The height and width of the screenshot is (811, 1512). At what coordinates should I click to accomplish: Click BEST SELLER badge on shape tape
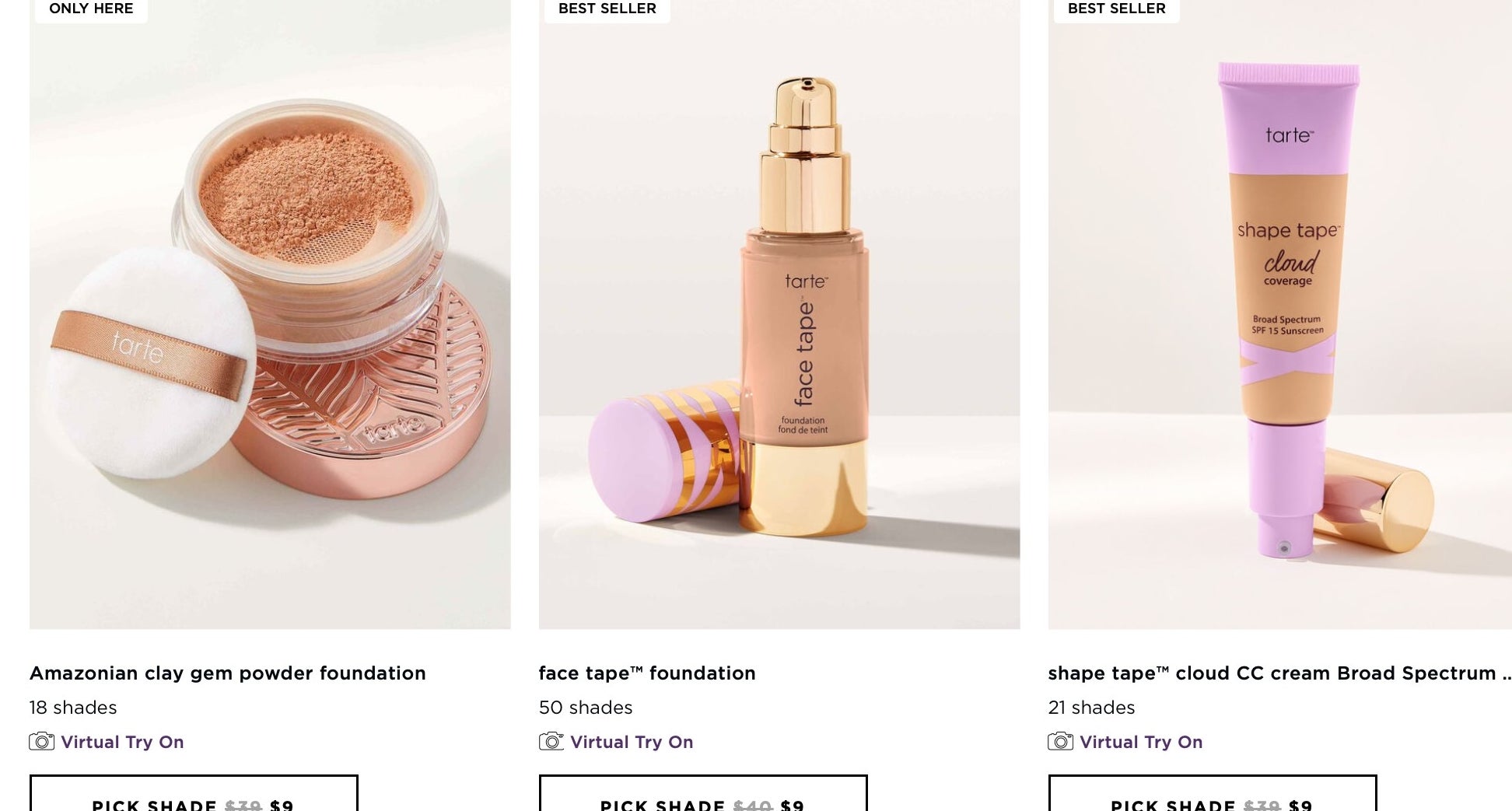coord(1117,9)
